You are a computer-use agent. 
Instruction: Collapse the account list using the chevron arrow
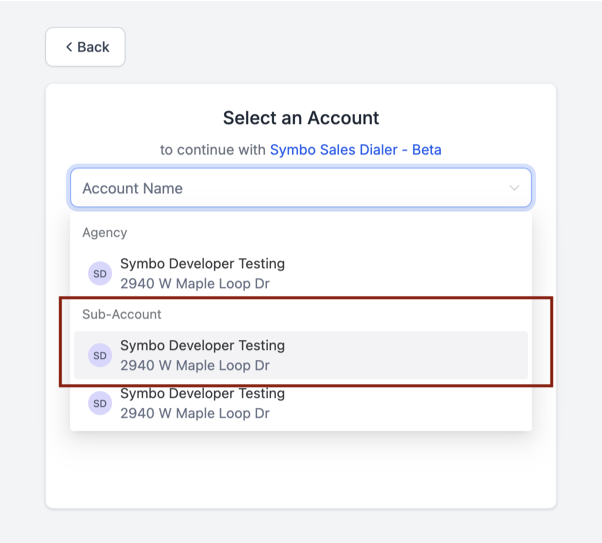point(514,188)
